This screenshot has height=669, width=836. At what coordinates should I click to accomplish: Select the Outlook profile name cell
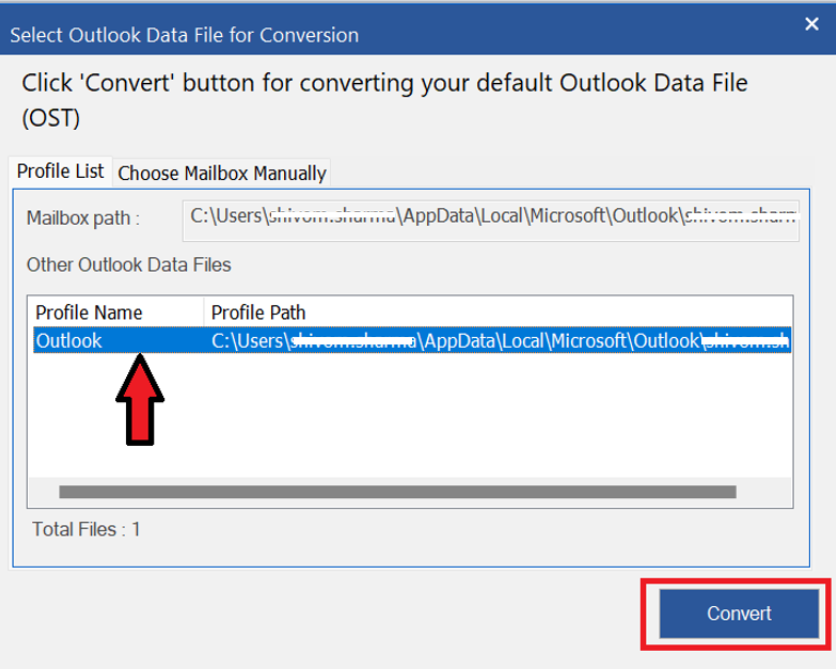click(x=118, y=341)
